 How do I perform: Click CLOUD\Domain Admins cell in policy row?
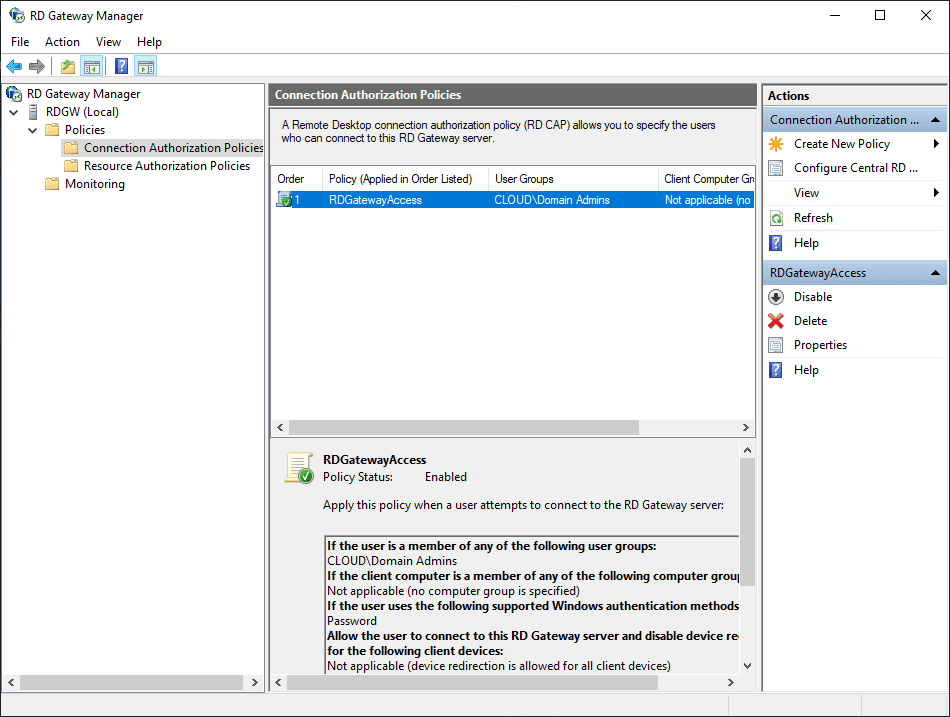point(552,199)
